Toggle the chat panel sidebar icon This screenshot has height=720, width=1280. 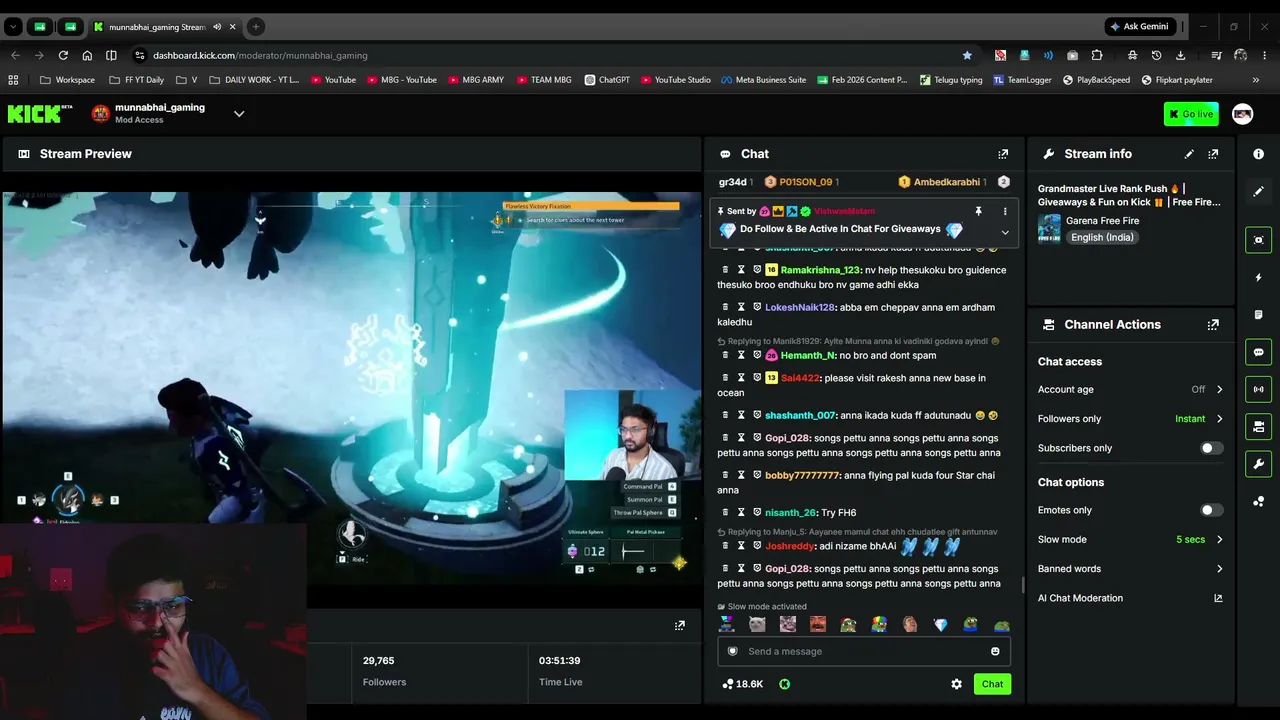click(1259, 352)
